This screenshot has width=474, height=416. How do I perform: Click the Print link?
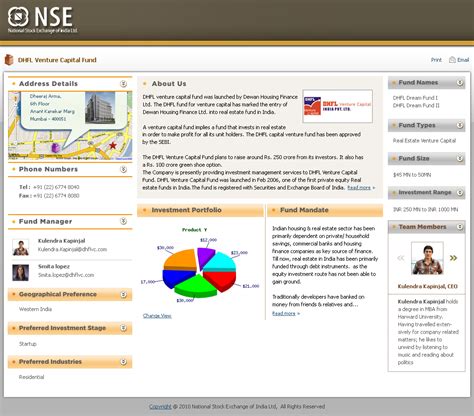(x=436, y=60)
